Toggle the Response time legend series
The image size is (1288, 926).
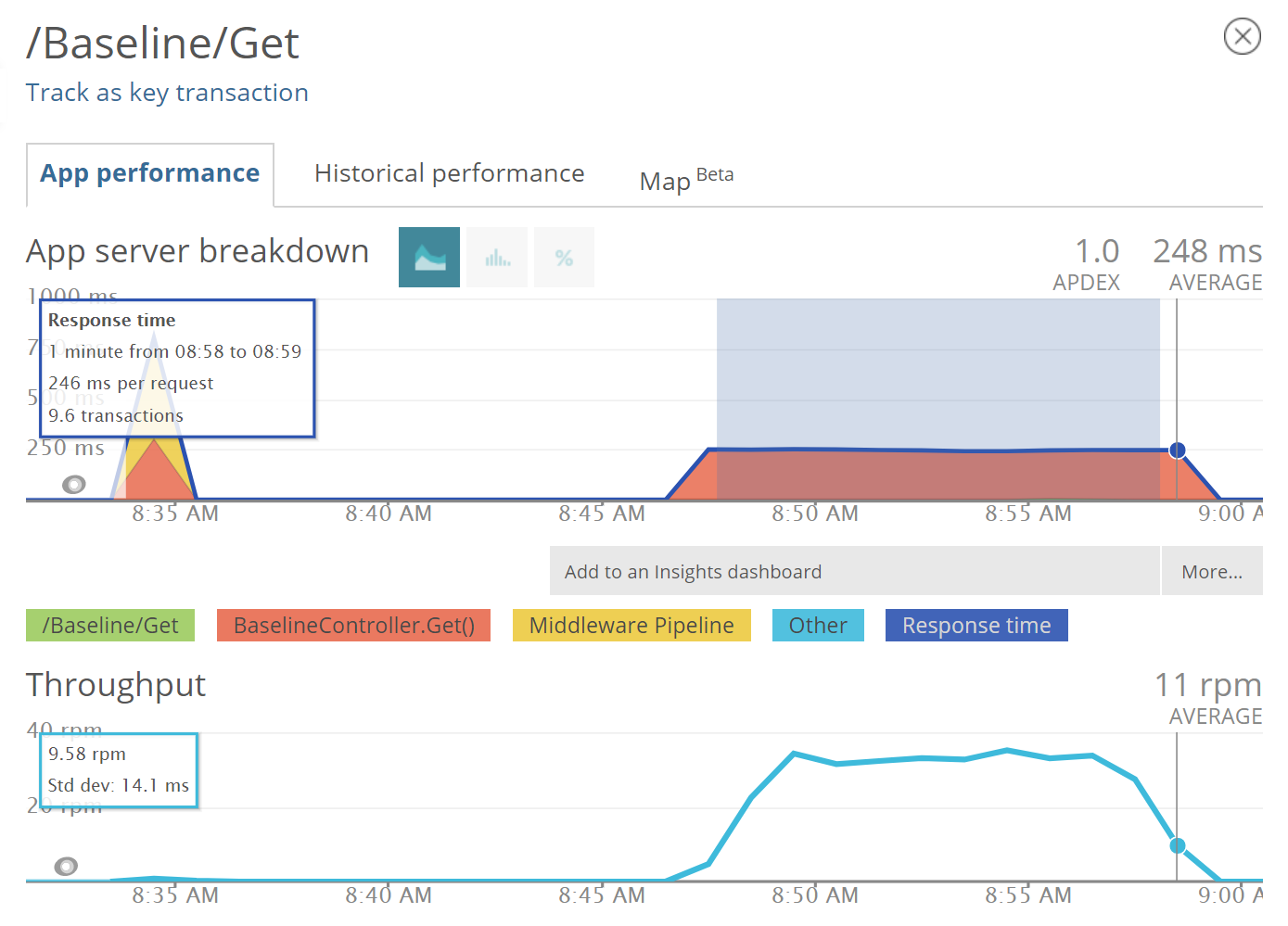click(976, 625)
